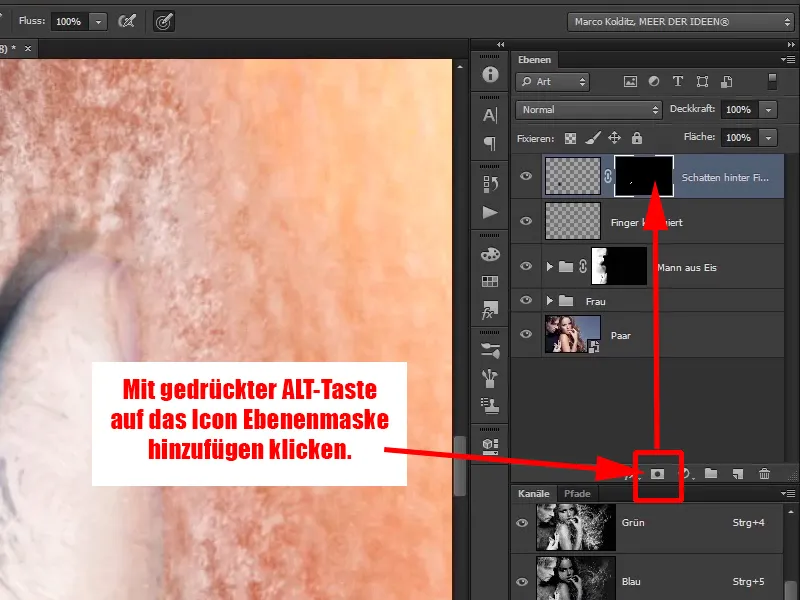Lock image pixels brush icon
This screenshot has height=600, width=800.
click(592, 138)
